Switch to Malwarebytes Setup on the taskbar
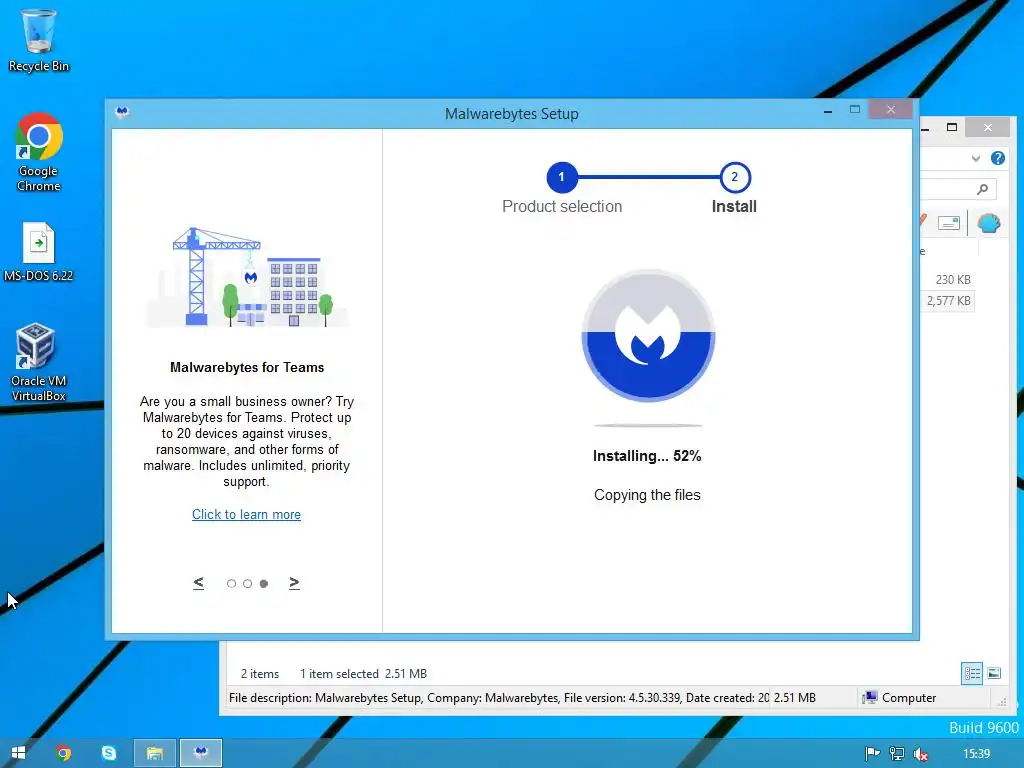 tap(201, 753)
